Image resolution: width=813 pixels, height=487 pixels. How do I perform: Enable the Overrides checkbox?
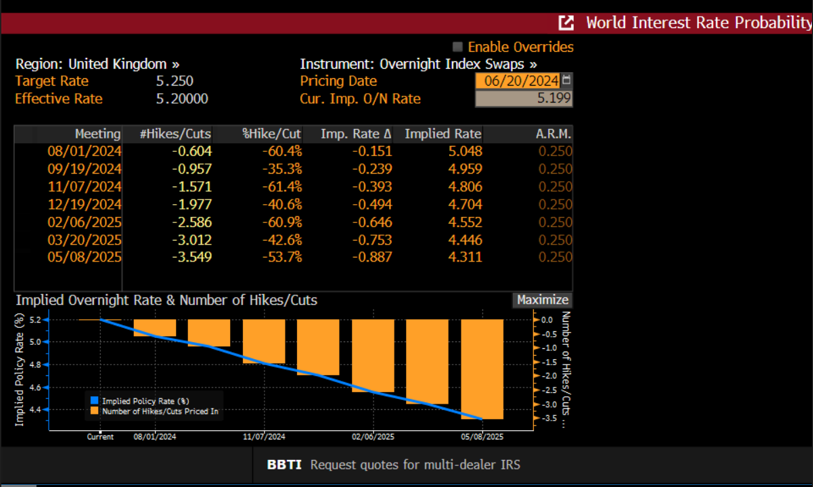point(458,47)
